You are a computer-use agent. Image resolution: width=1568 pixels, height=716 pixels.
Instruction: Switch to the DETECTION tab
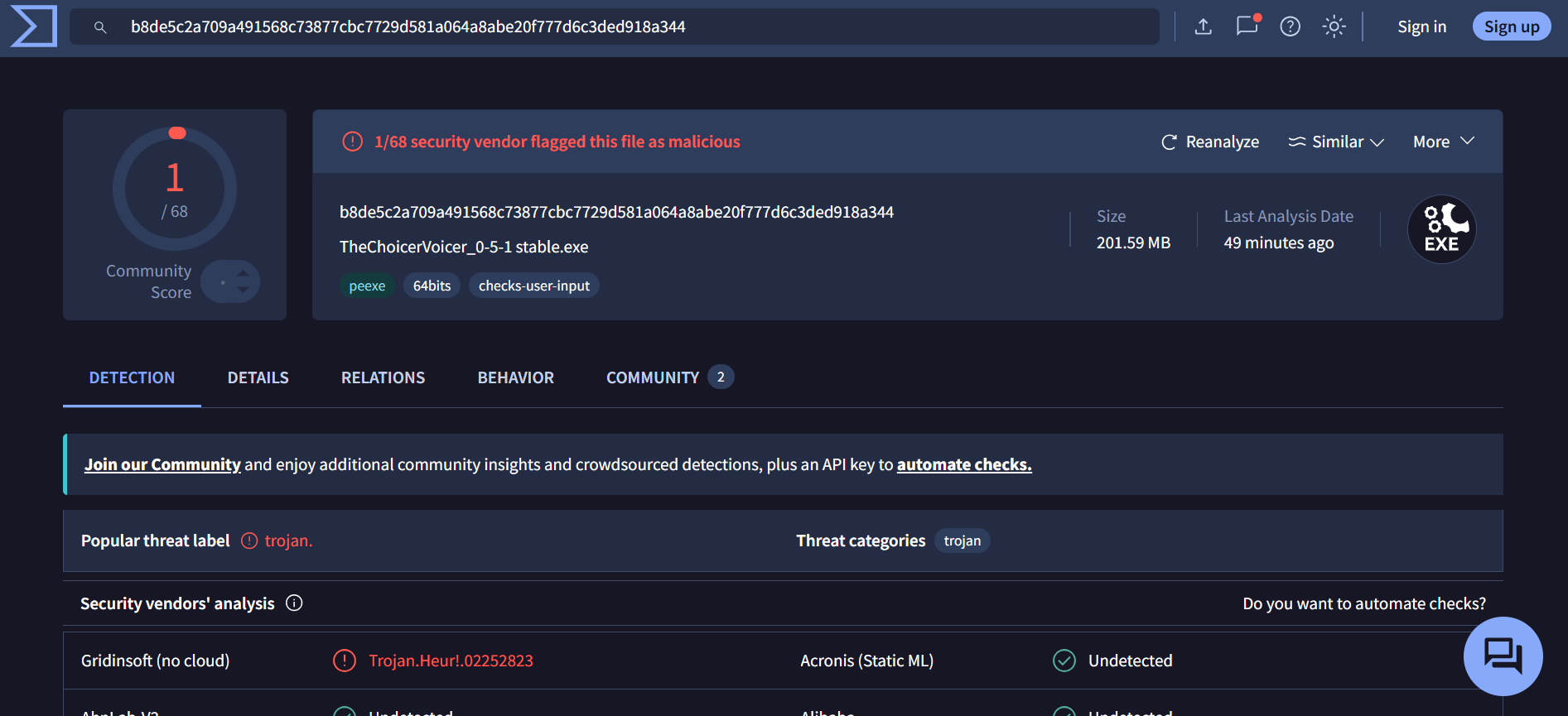(x=132, y=378)
